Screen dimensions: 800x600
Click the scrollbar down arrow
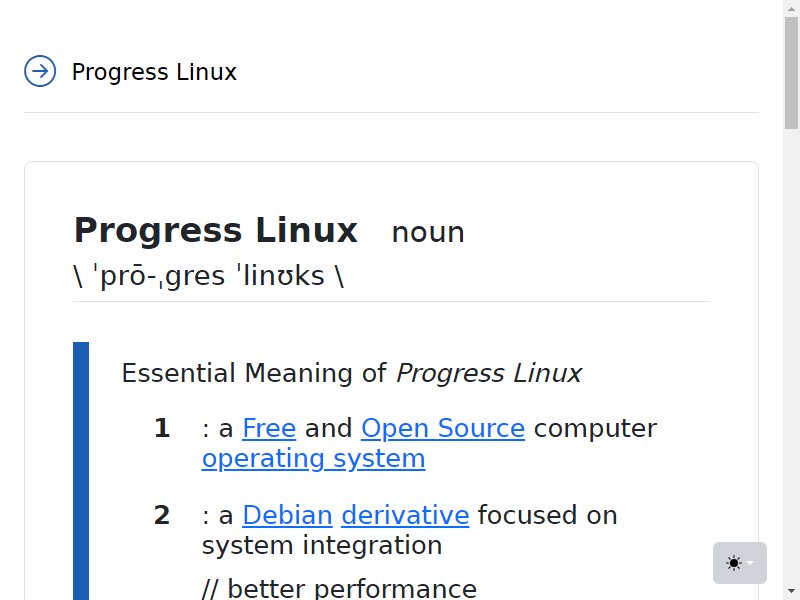click(x=791, y=595)
